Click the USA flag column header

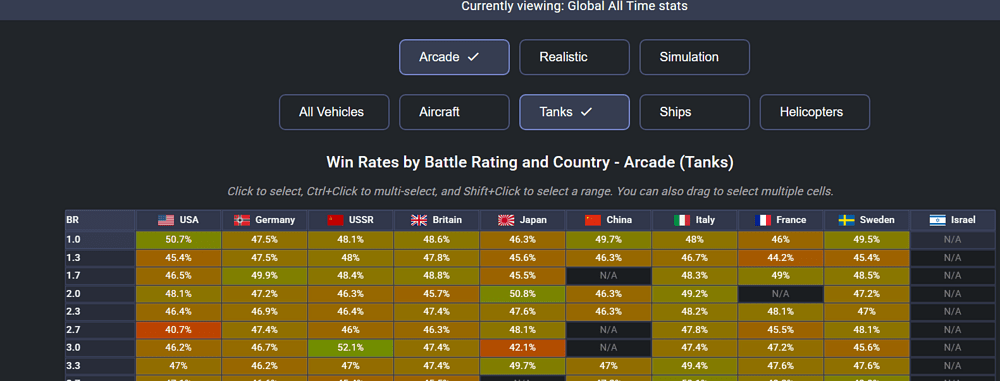click(179, 220)
